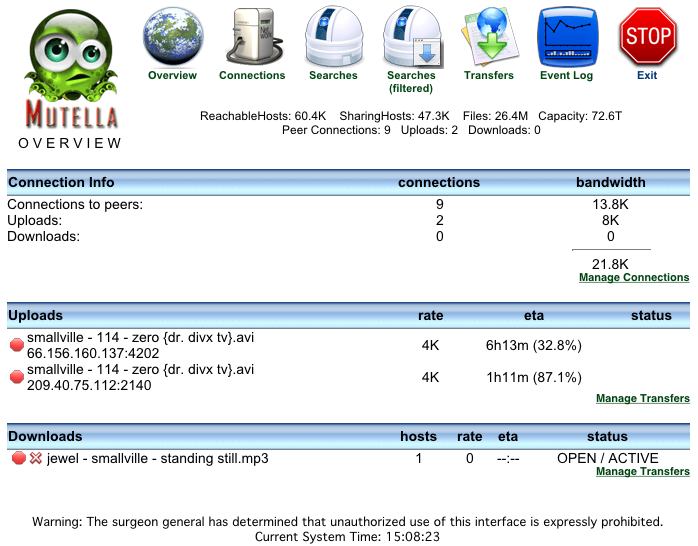
Task: Stop the jewel smallville download
Action: pos(18,458)
